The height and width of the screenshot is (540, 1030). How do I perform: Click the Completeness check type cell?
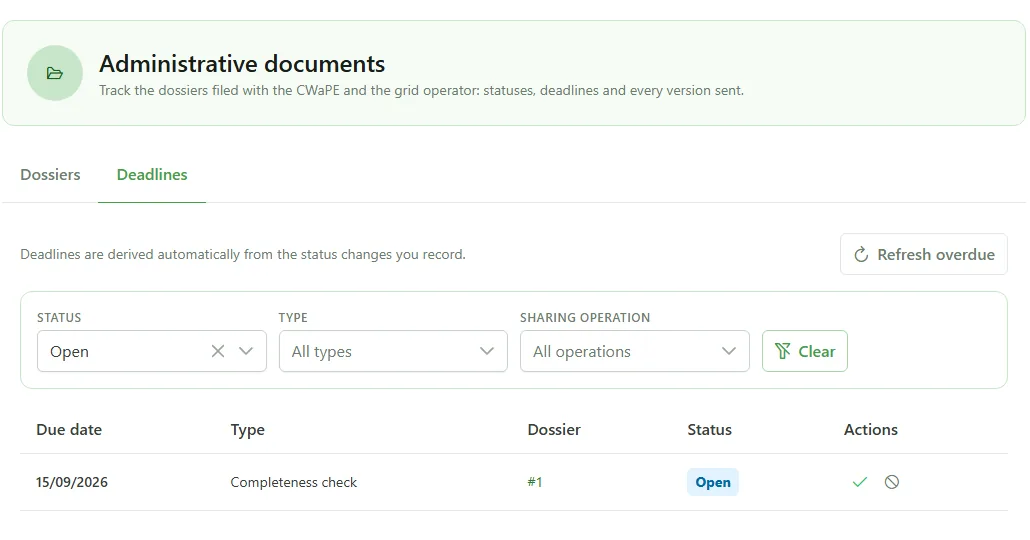[294, 482]
